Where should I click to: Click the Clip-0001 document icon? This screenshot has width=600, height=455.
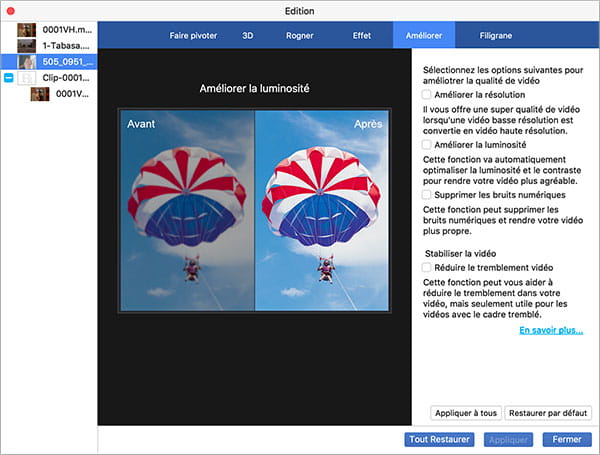pyautogui.click(x=28, y=78)
